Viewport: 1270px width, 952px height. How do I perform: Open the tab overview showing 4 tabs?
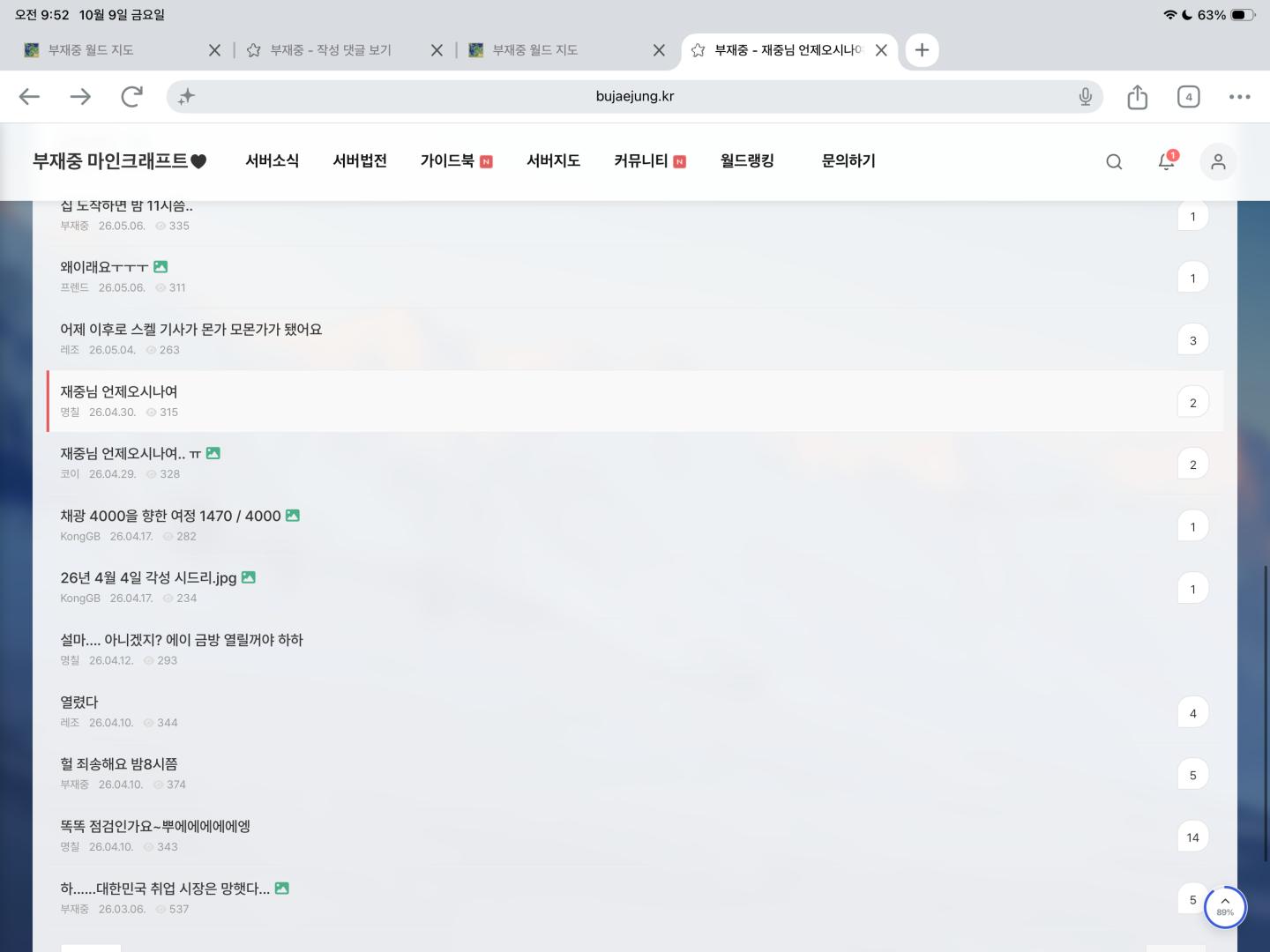(x=1189, y=97)
